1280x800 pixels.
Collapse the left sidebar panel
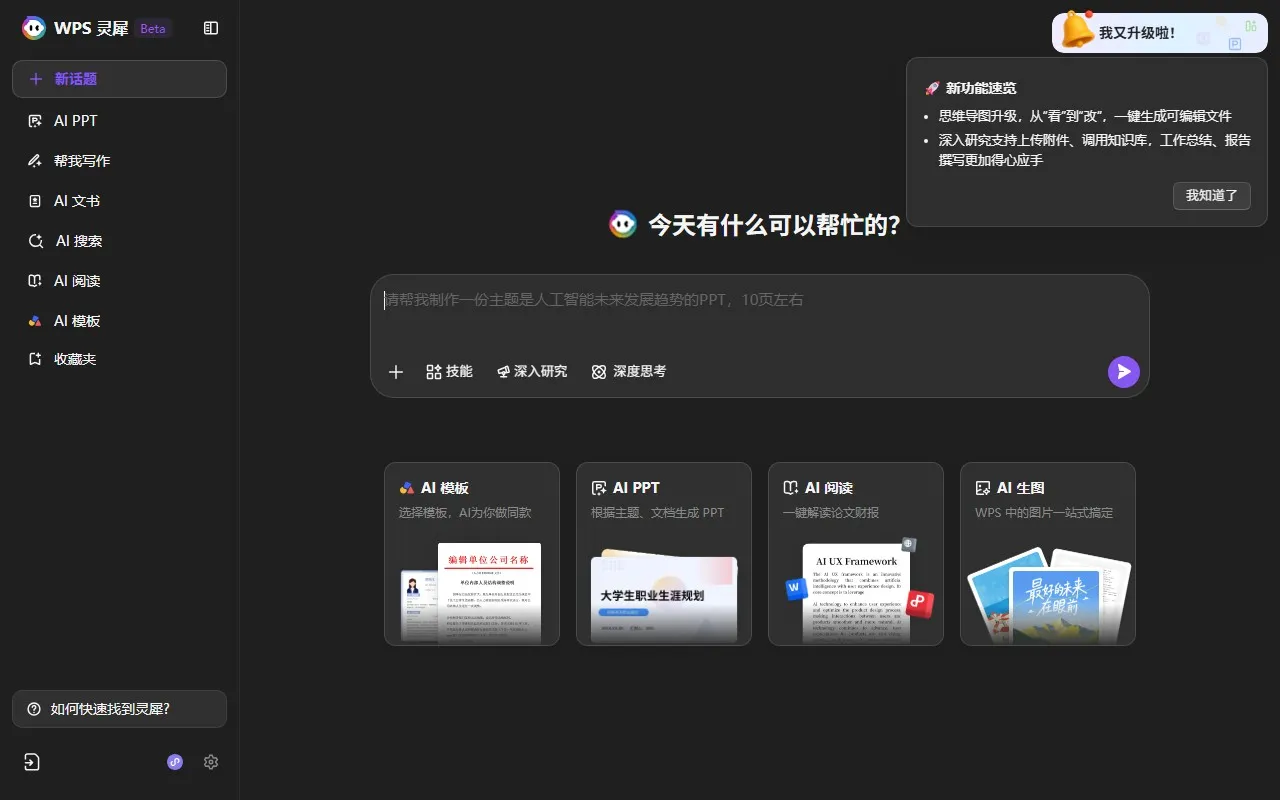[x=210, y=28]
